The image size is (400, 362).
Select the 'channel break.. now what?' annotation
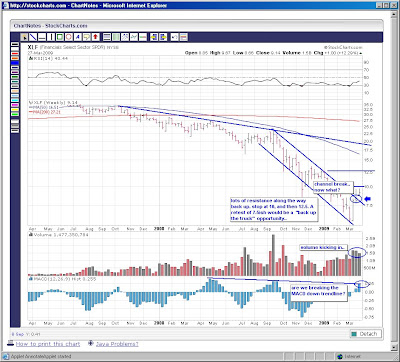332,187
